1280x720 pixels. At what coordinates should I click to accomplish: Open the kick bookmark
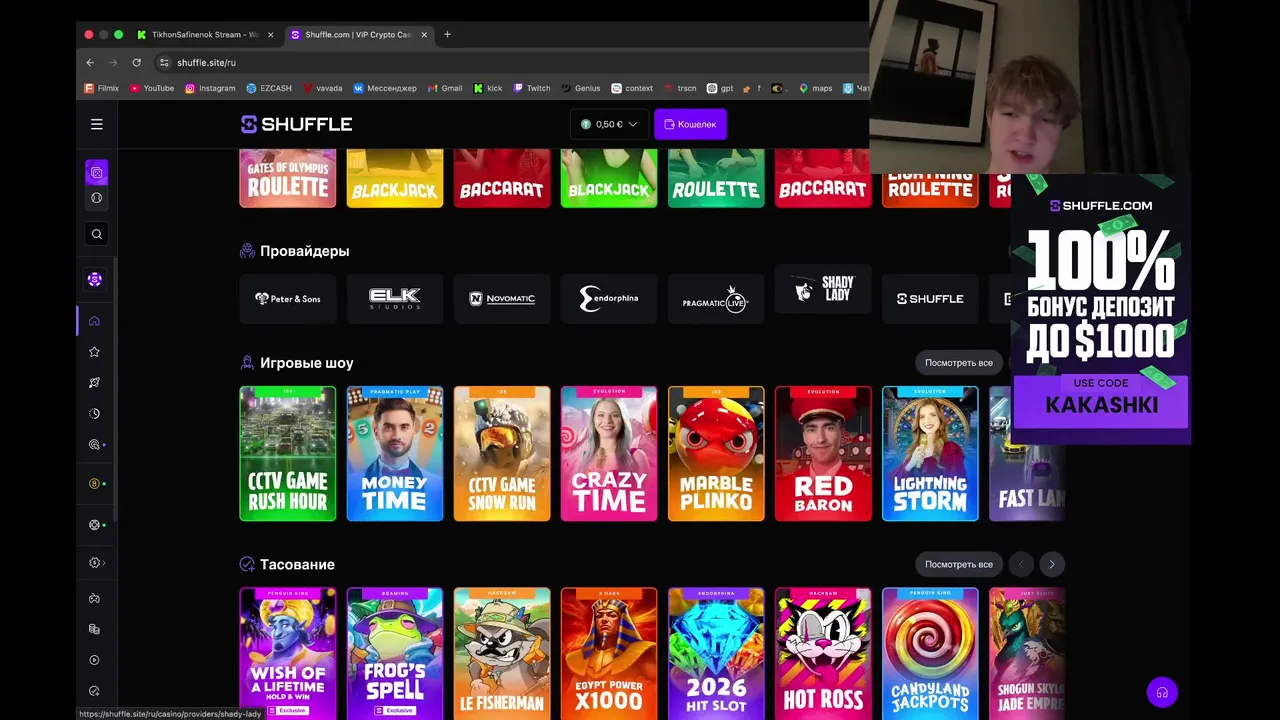pyautogui.click(x=488, y=88)
